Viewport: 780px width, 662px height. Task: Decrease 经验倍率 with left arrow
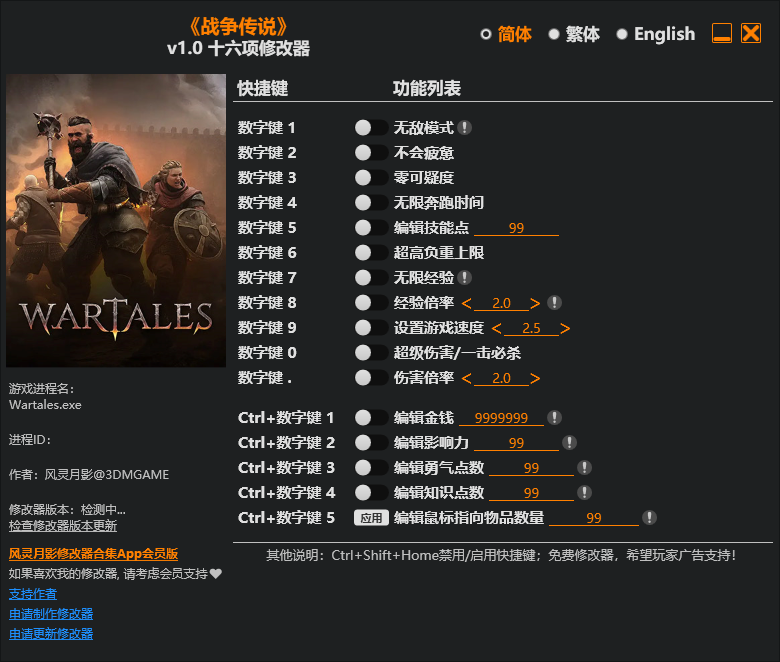466,303
